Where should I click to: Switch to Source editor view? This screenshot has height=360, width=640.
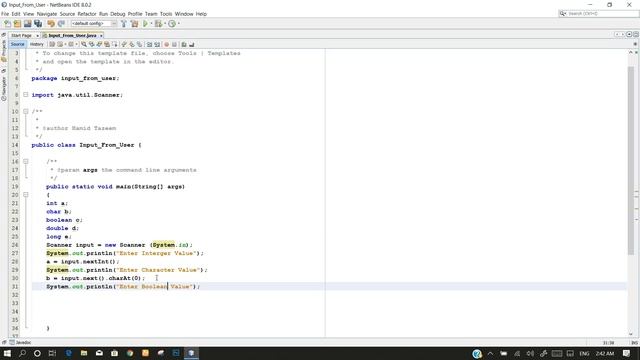18,44
